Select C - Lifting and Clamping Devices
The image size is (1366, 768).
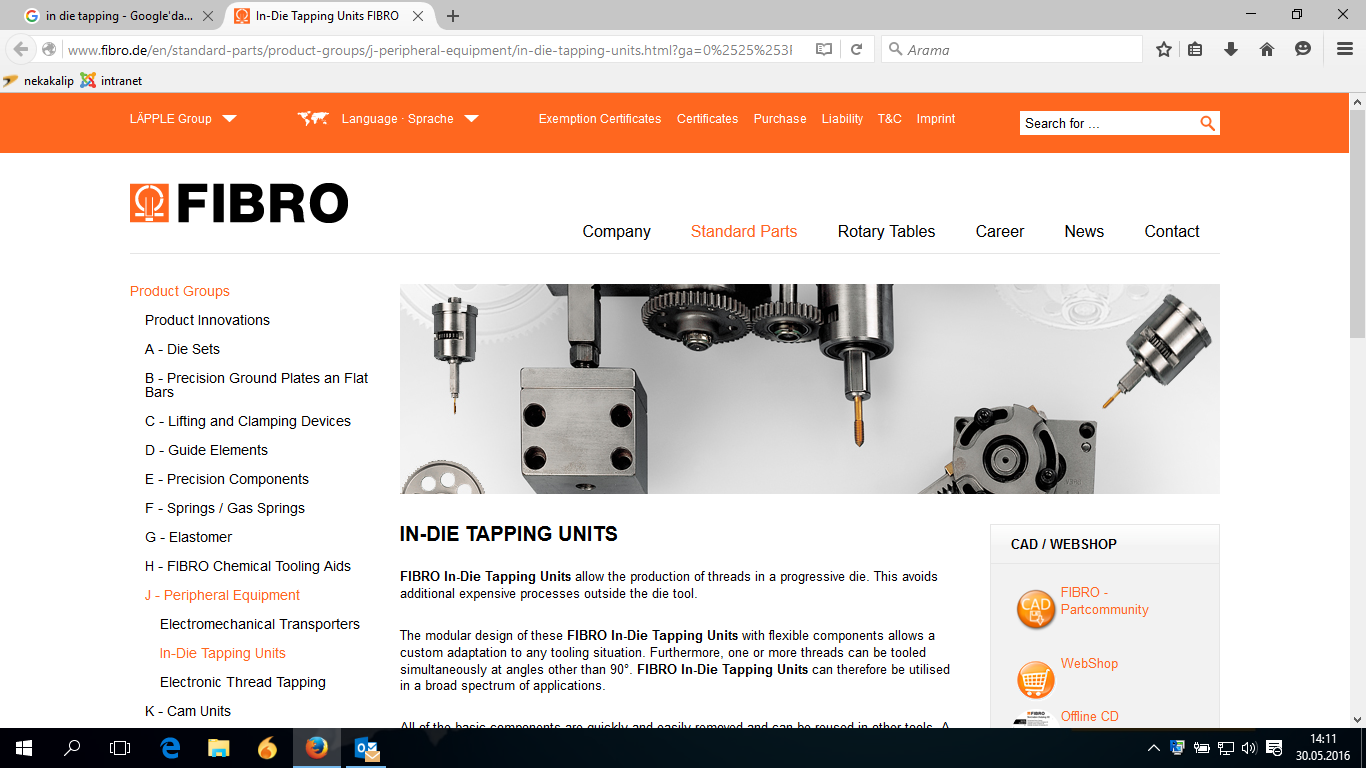(x=248, y=421)
